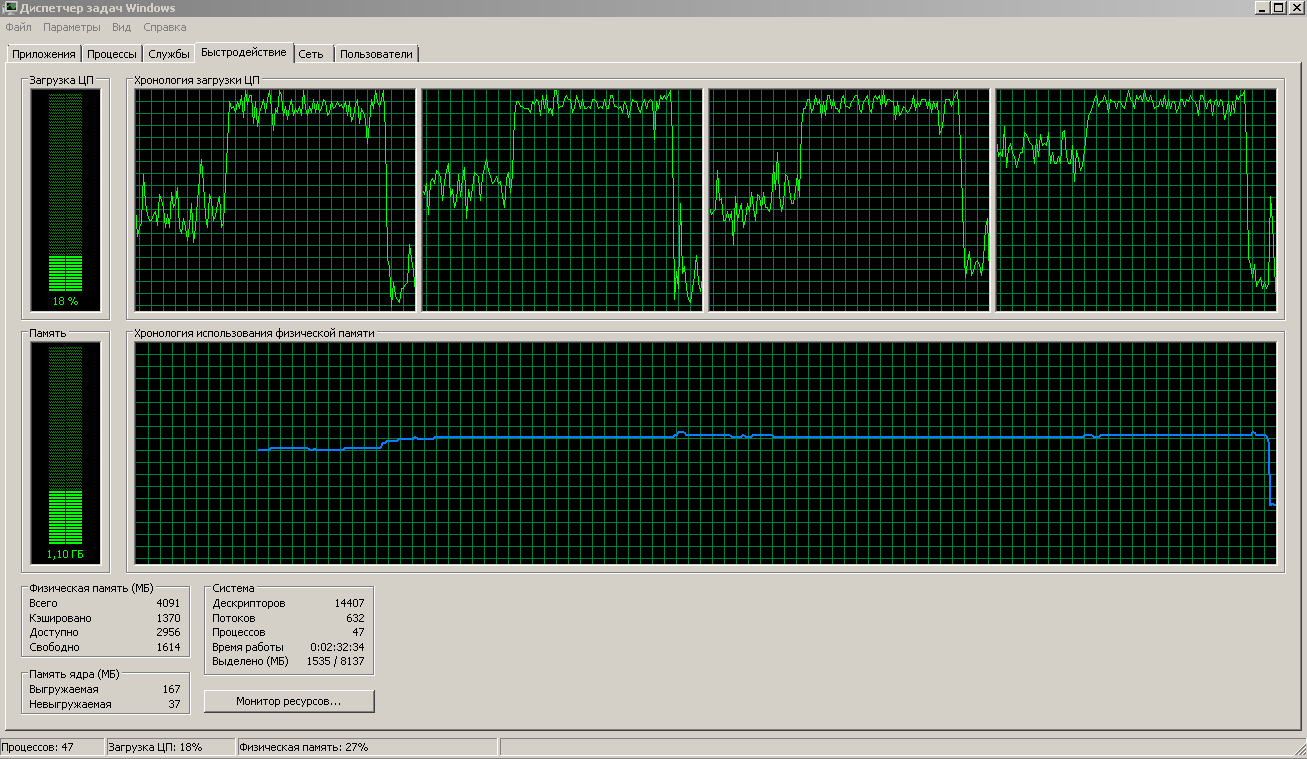The image size is (1307, 759).
Task: Click the Процессов value 47 in Система
Action: (x=358, y=632)
